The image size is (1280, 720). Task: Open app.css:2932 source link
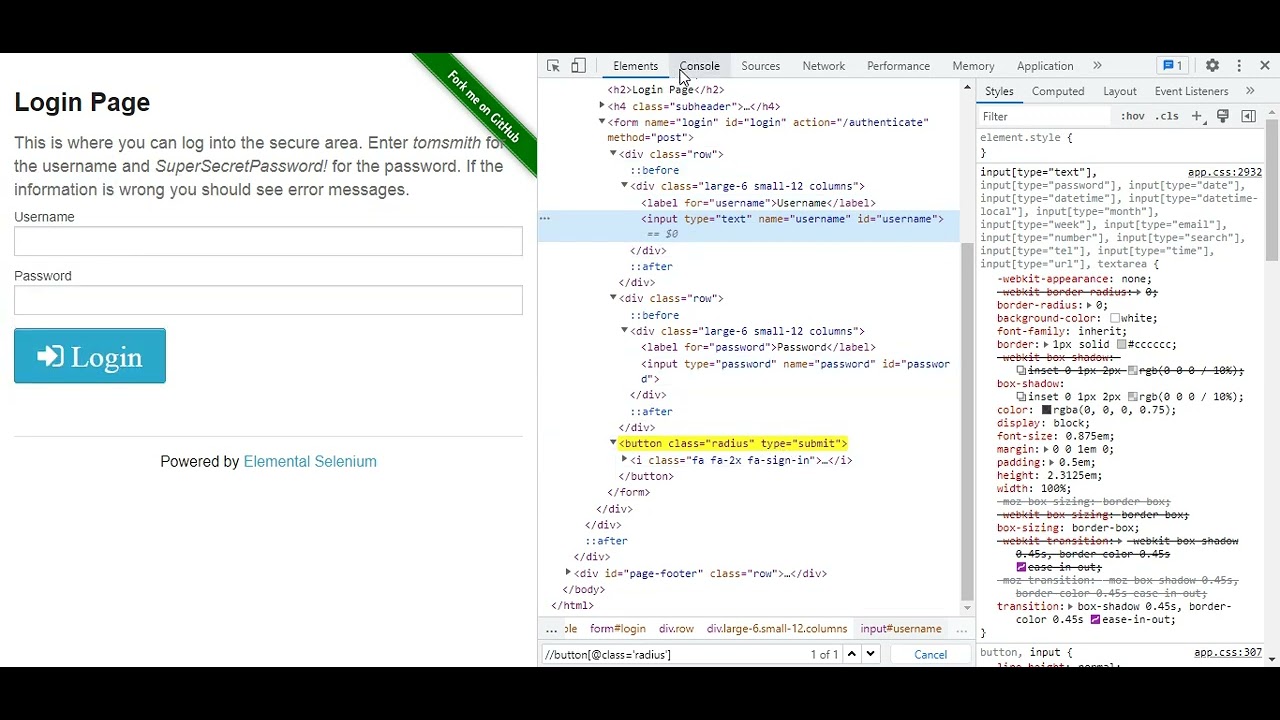point(1224,172)
